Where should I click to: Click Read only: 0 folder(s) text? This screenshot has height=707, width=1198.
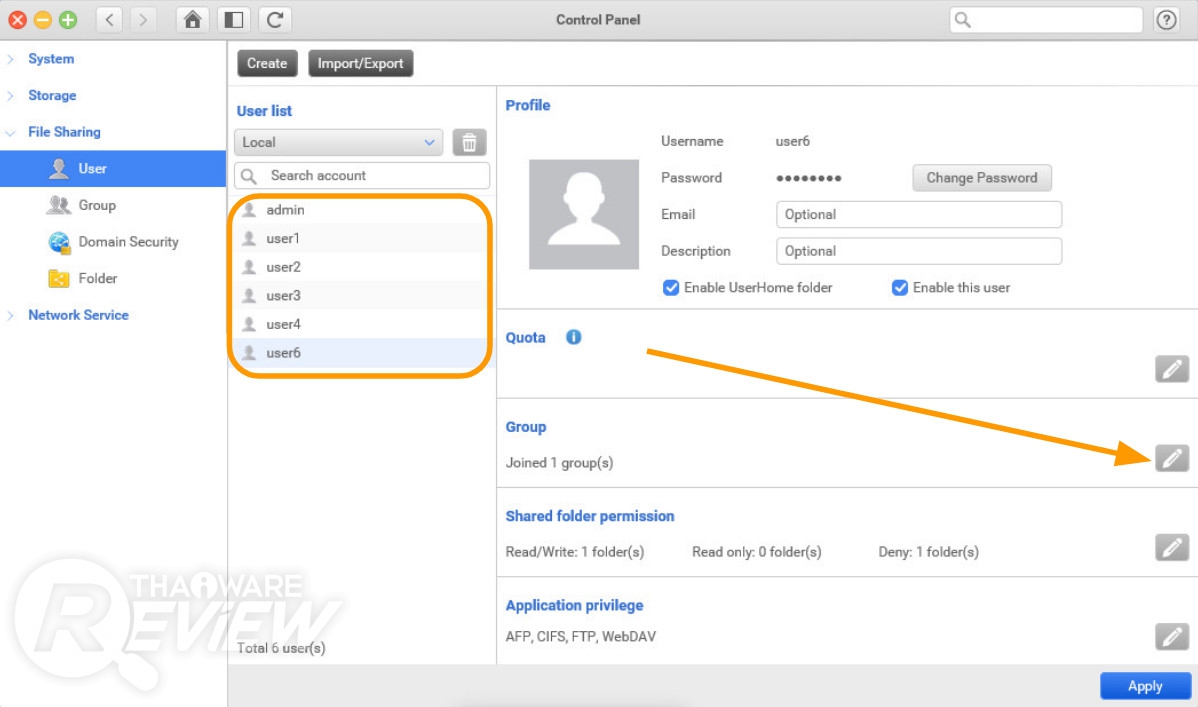point(756,552)
